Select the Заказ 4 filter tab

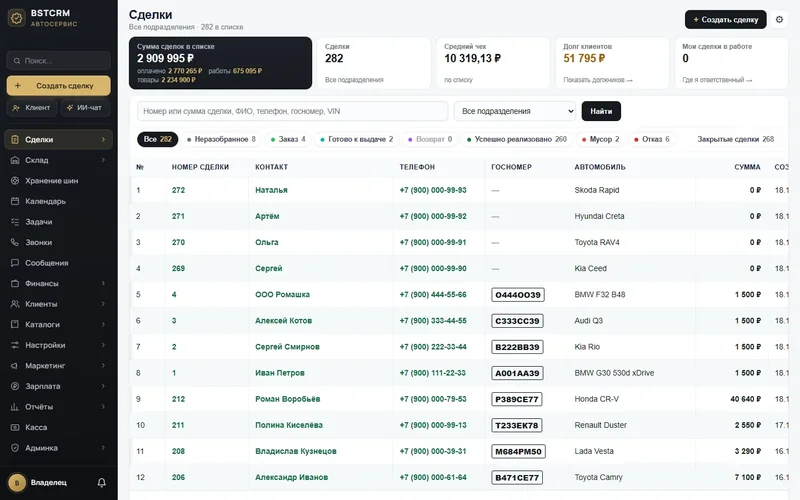point(288,139)
